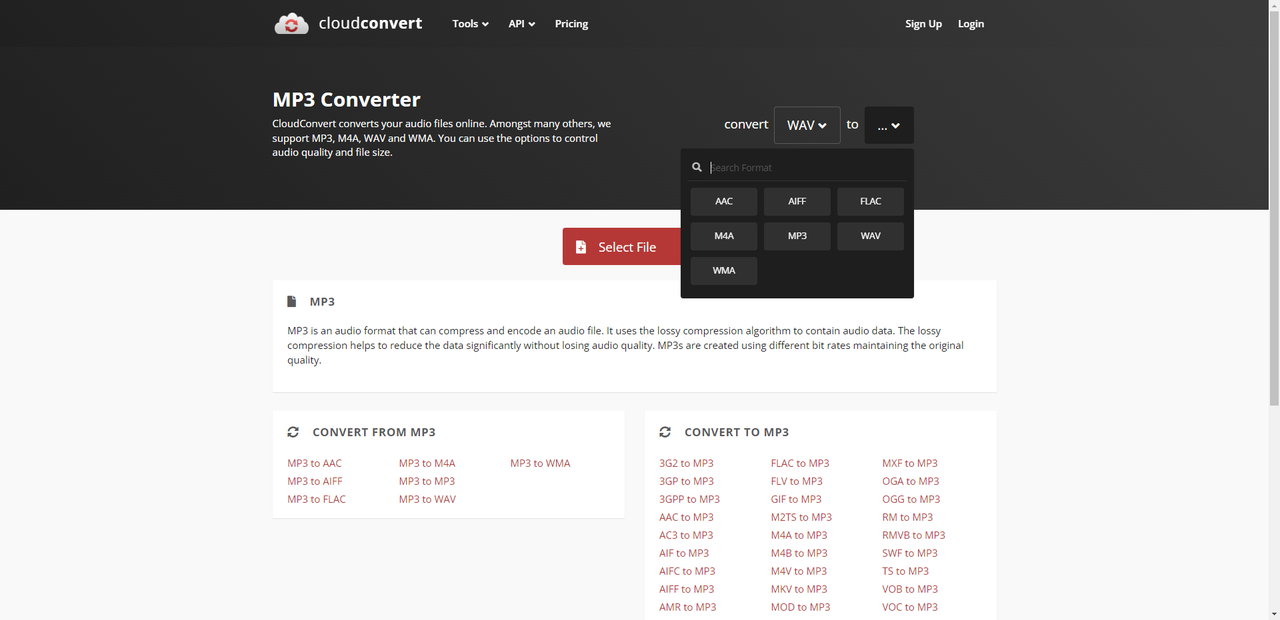Screen dimensions: 1280x620
Task: Open the MP3 to AAC link
Action: click(x=314, y=463)
